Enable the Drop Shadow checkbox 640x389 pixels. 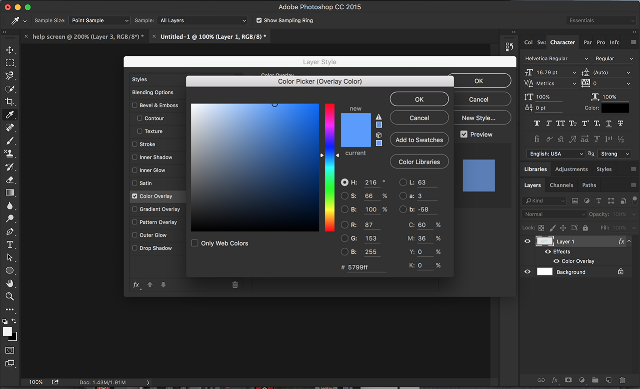point(134,248)
